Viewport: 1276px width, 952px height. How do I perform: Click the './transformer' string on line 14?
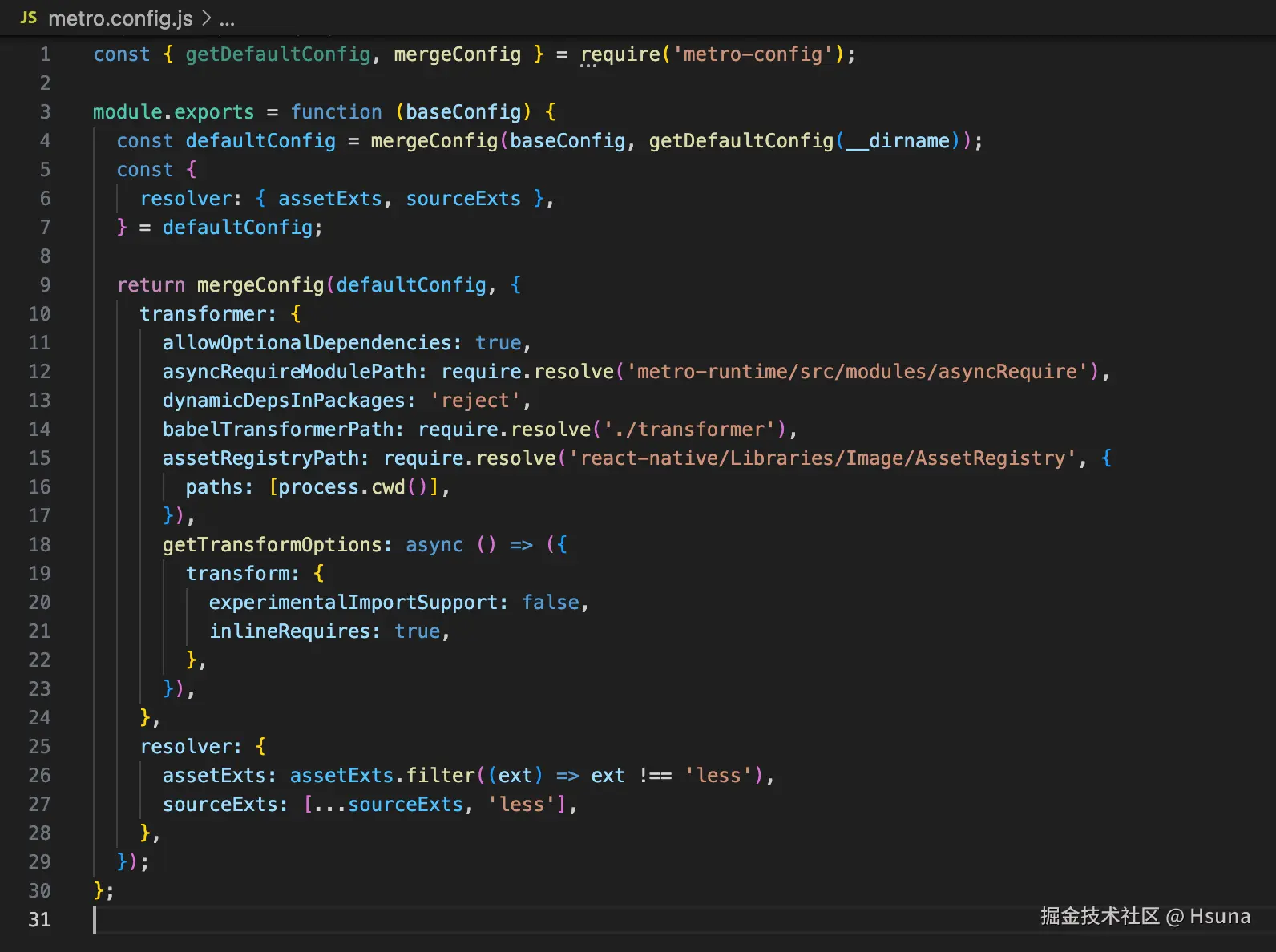tap(690, 430)
